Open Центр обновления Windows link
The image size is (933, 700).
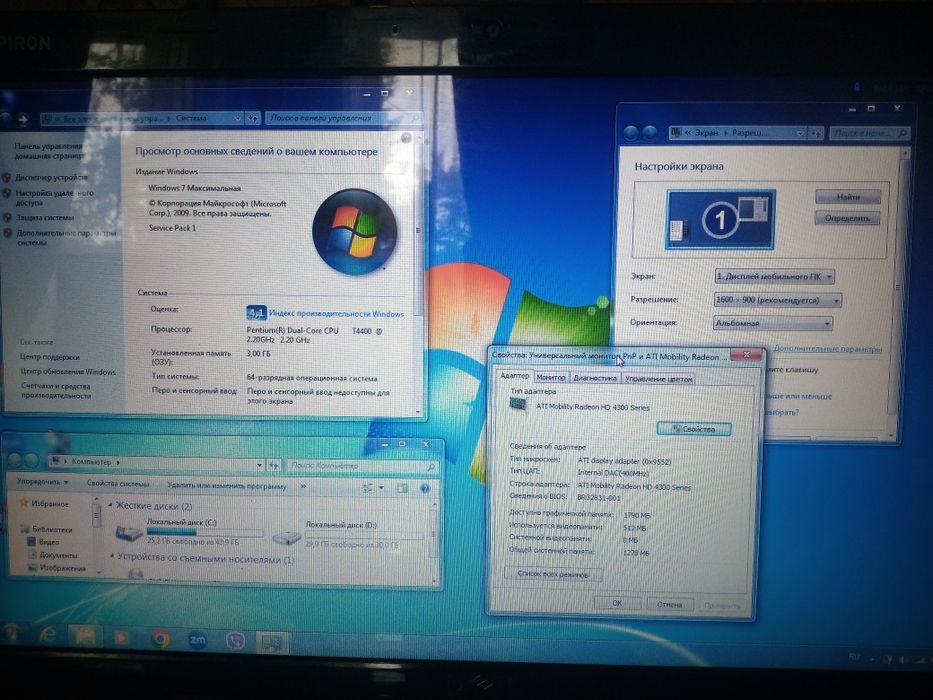[68, 371]
